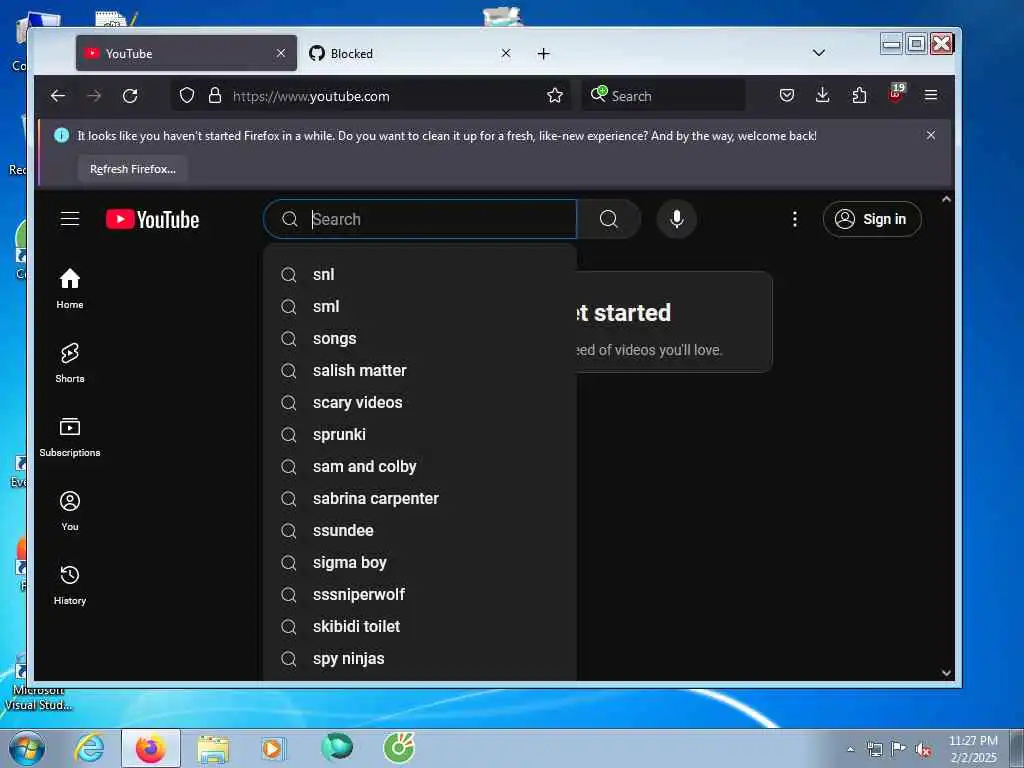Viewport: 1024px width, 768px height.
Task: Click the taskbar clock showing 11:27 PM
Action: coord(973,749)
